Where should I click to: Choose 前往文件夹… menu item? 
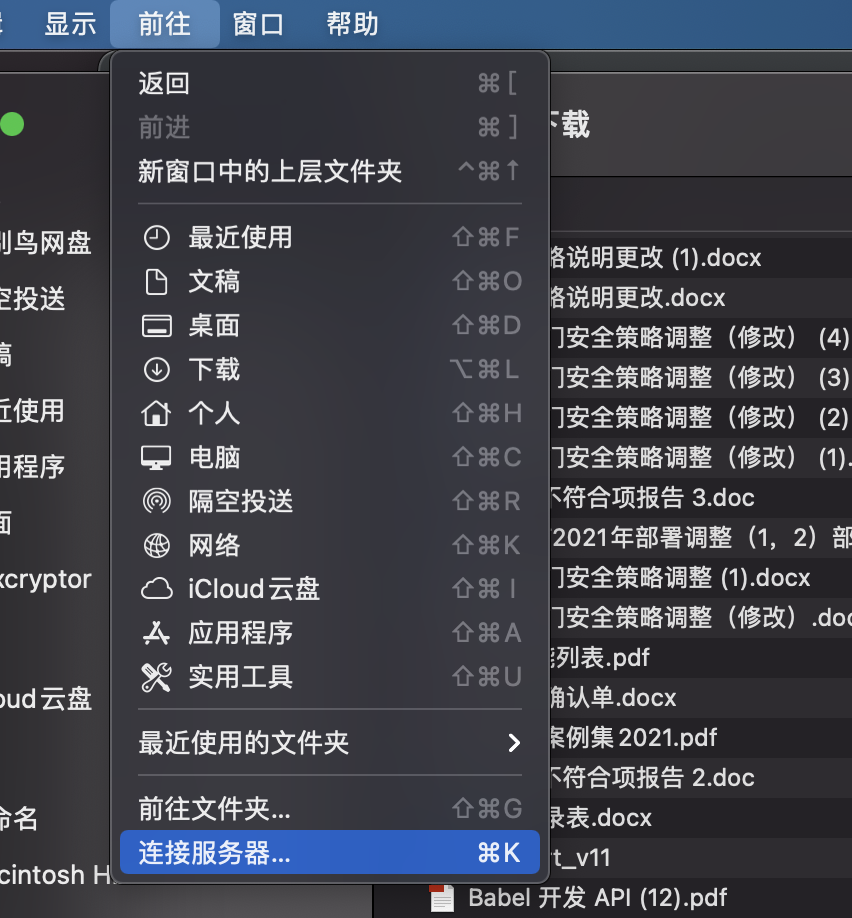(x=330, y=809)
